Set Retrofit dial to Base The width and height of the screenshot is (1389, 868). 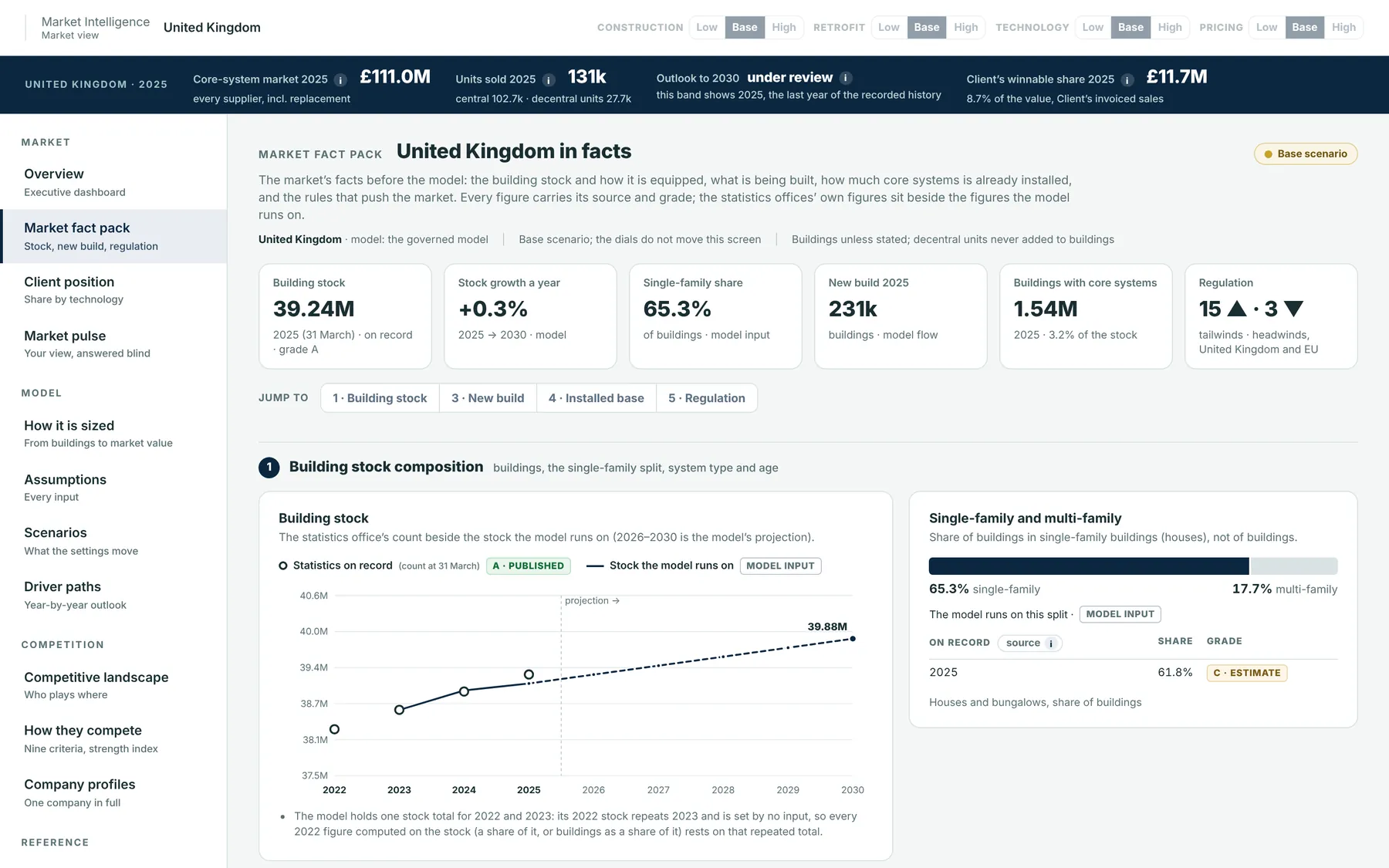927,27
